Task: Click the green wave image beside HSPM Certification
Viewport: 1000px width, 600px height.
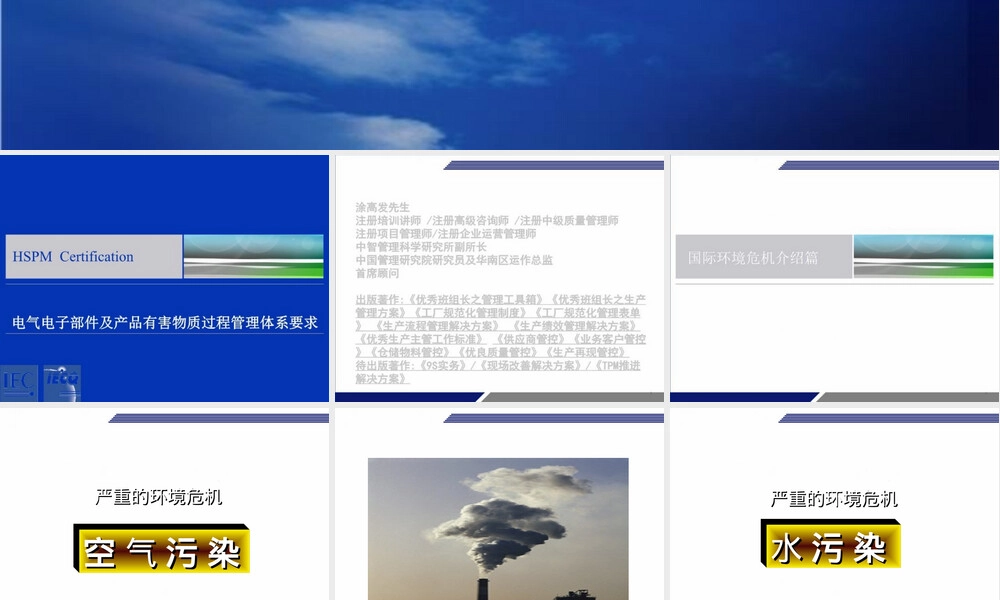Action: pos(253,256)
